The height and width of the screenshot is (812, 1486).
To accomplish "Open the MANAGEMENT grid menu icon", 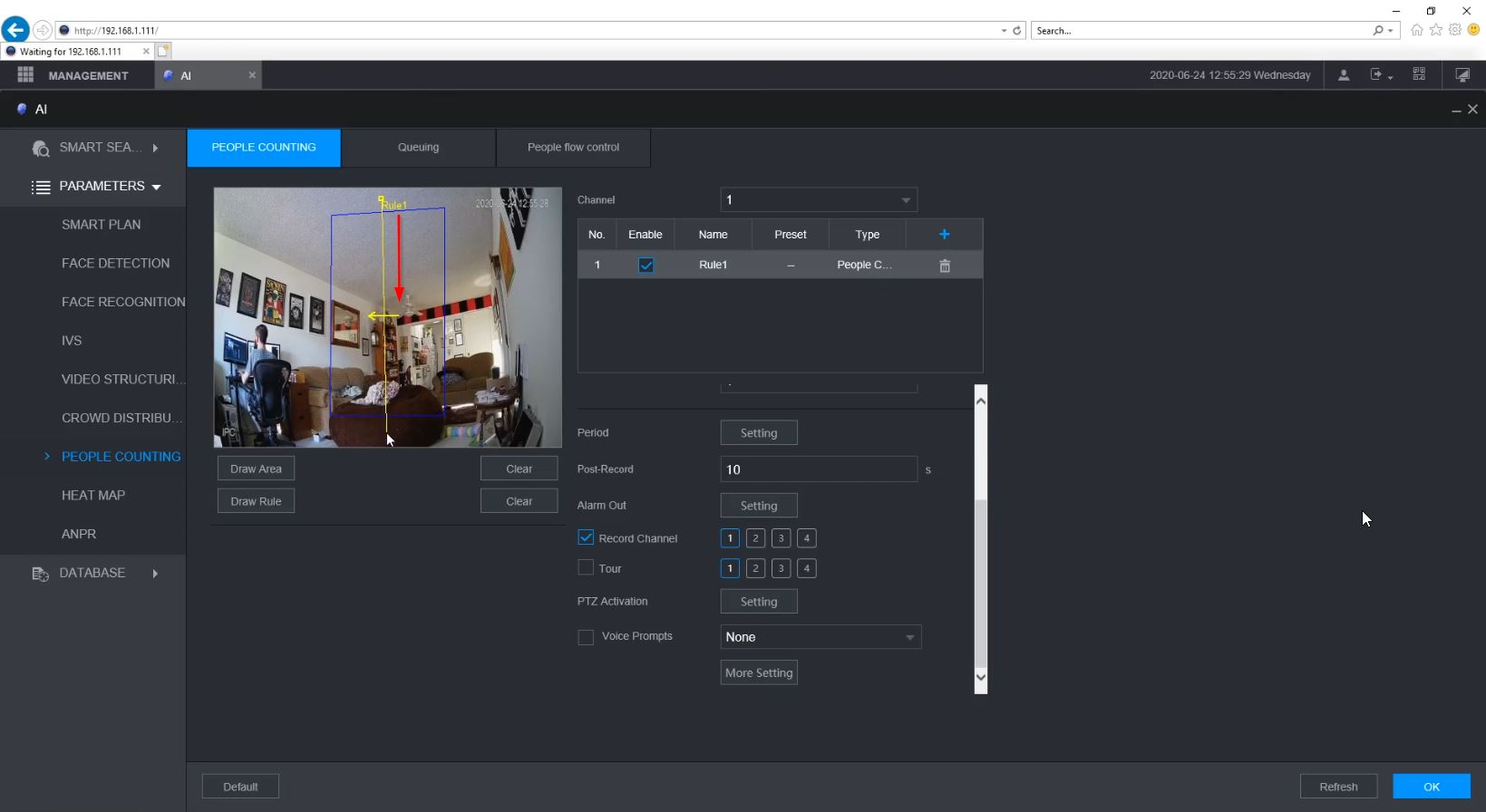I will 25,75.
